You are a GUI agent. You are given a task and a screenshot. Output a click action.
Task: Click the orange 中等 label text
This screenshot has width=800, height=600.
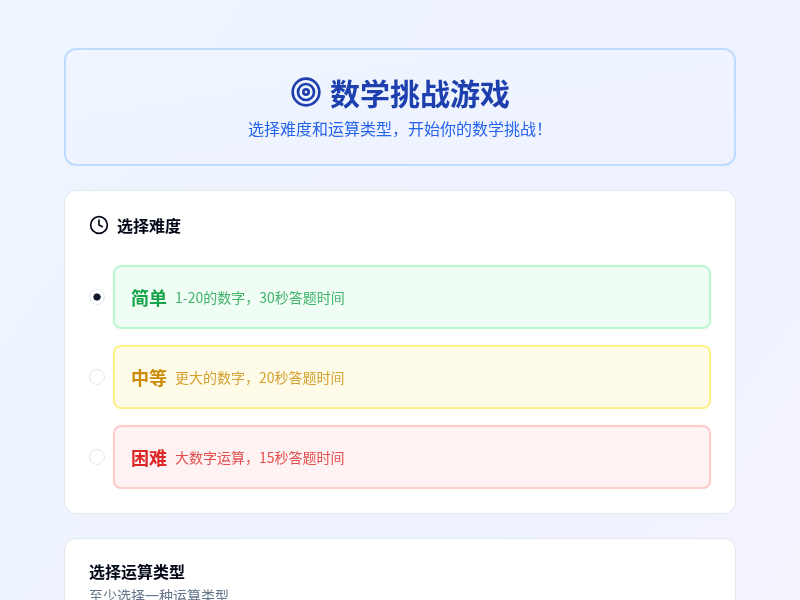click(x=149, y=378)
